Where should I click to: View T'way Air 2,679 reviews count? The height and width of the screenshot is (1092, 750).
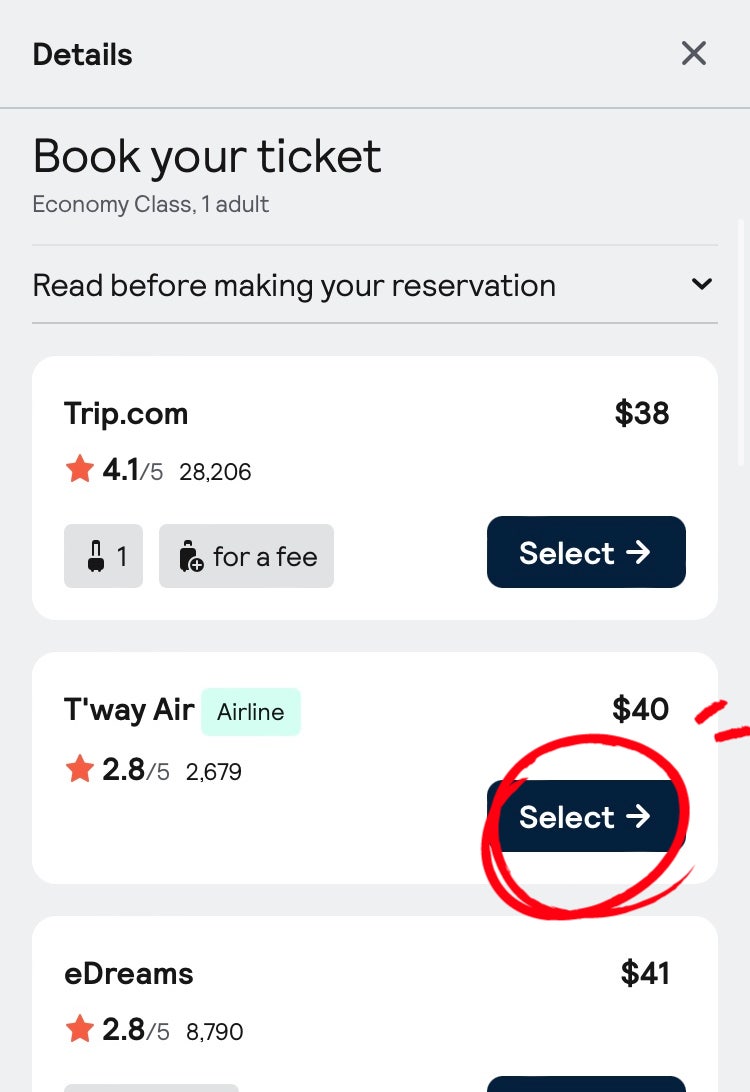pos(214,772)
